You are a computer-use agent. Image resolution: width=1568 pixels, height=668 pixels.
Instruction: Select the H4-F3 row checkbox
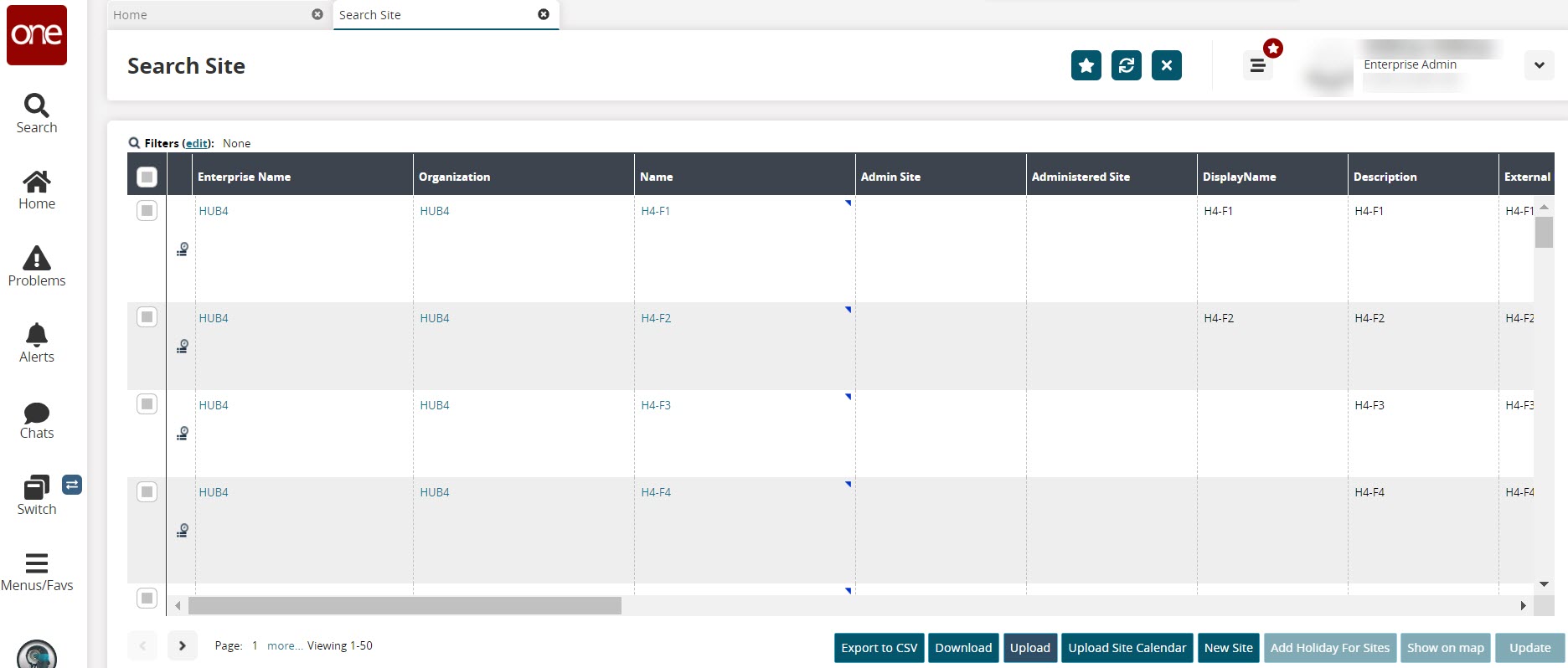pos(147,404)
